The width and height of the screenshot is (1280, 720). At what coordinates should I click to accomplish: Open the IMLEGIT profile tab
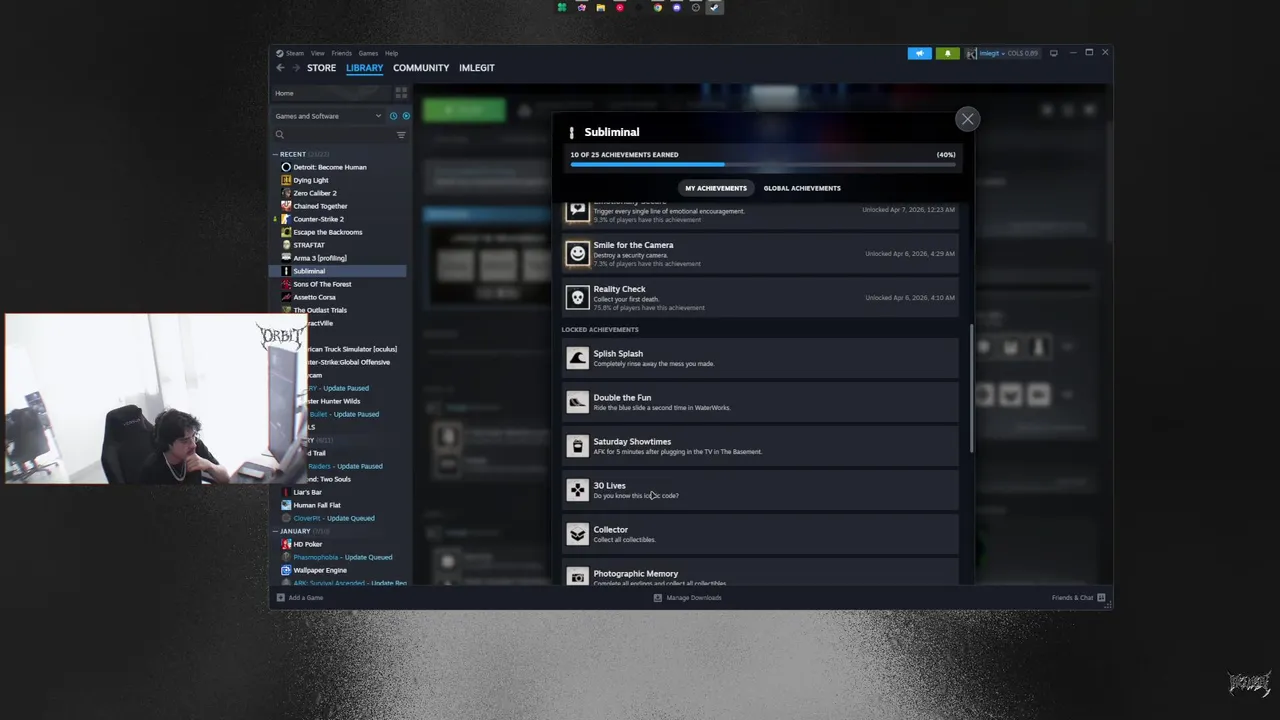[477, 68]
